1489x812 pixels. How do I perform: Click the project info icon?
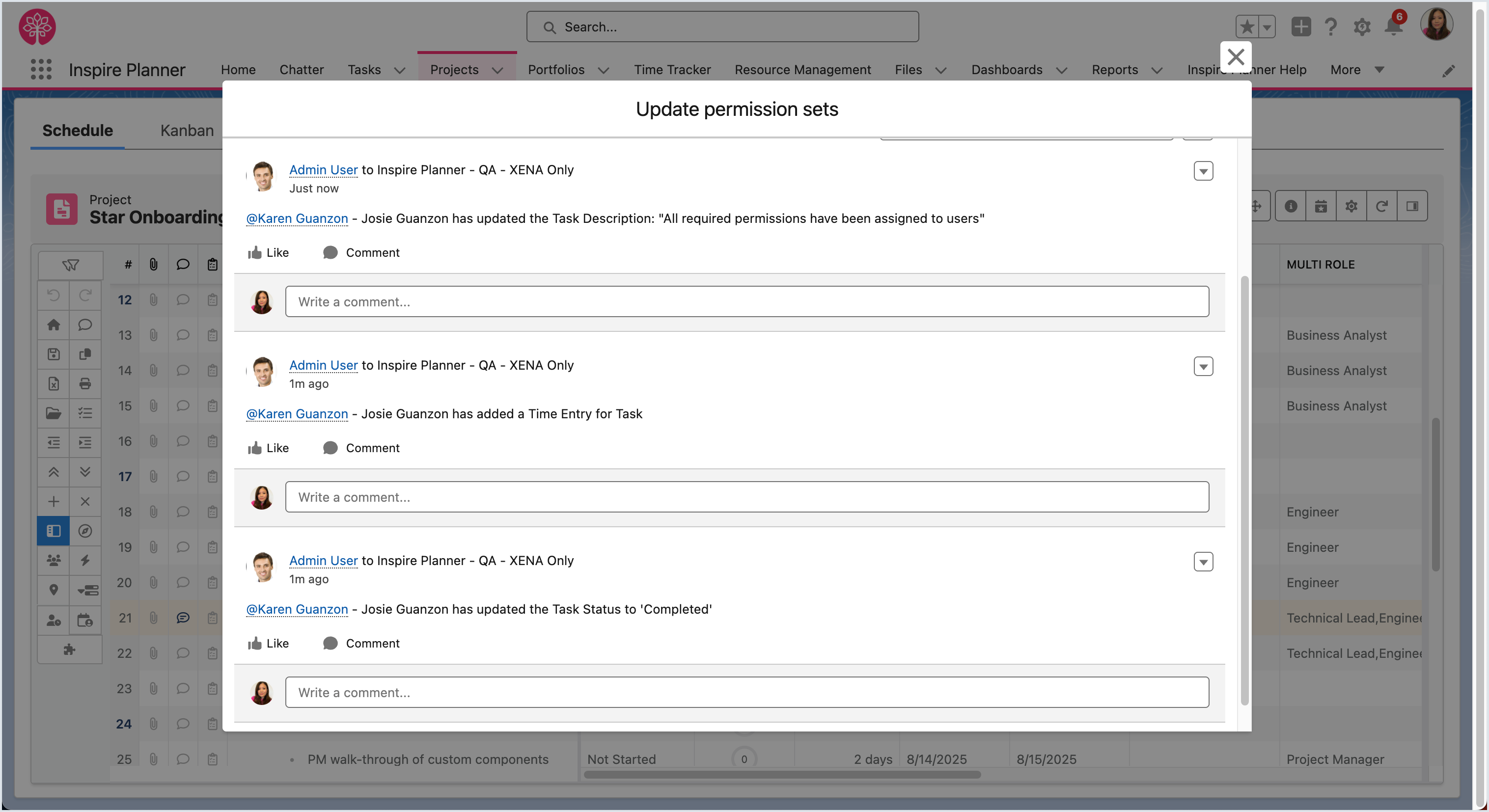[1291, 206]
